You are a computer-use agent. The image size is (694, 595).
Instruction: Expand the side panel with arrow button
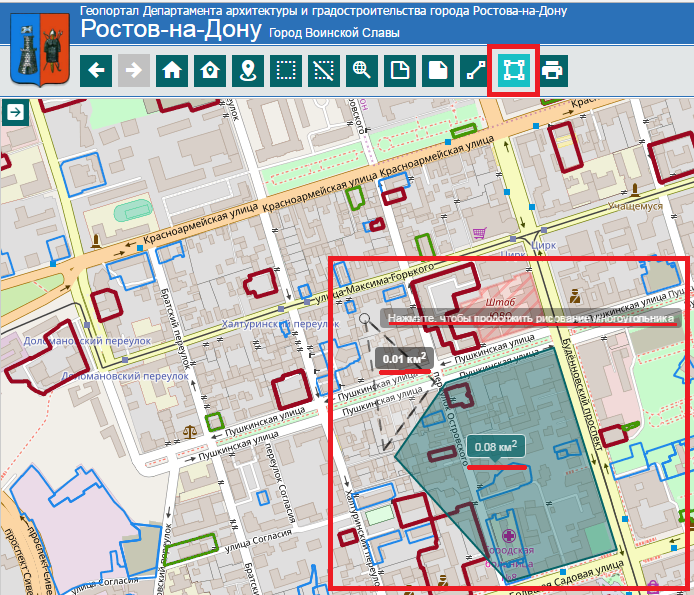(16, 113)
